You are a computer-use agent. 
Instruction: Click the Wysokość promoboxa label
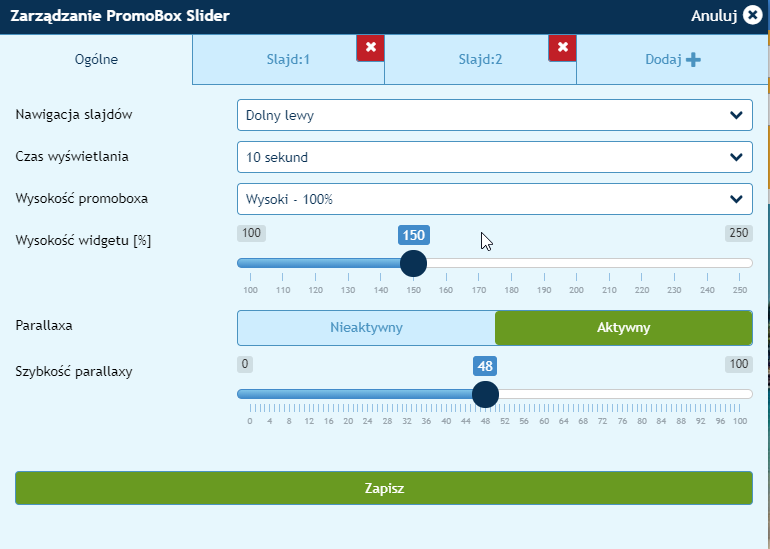point(82,198)
